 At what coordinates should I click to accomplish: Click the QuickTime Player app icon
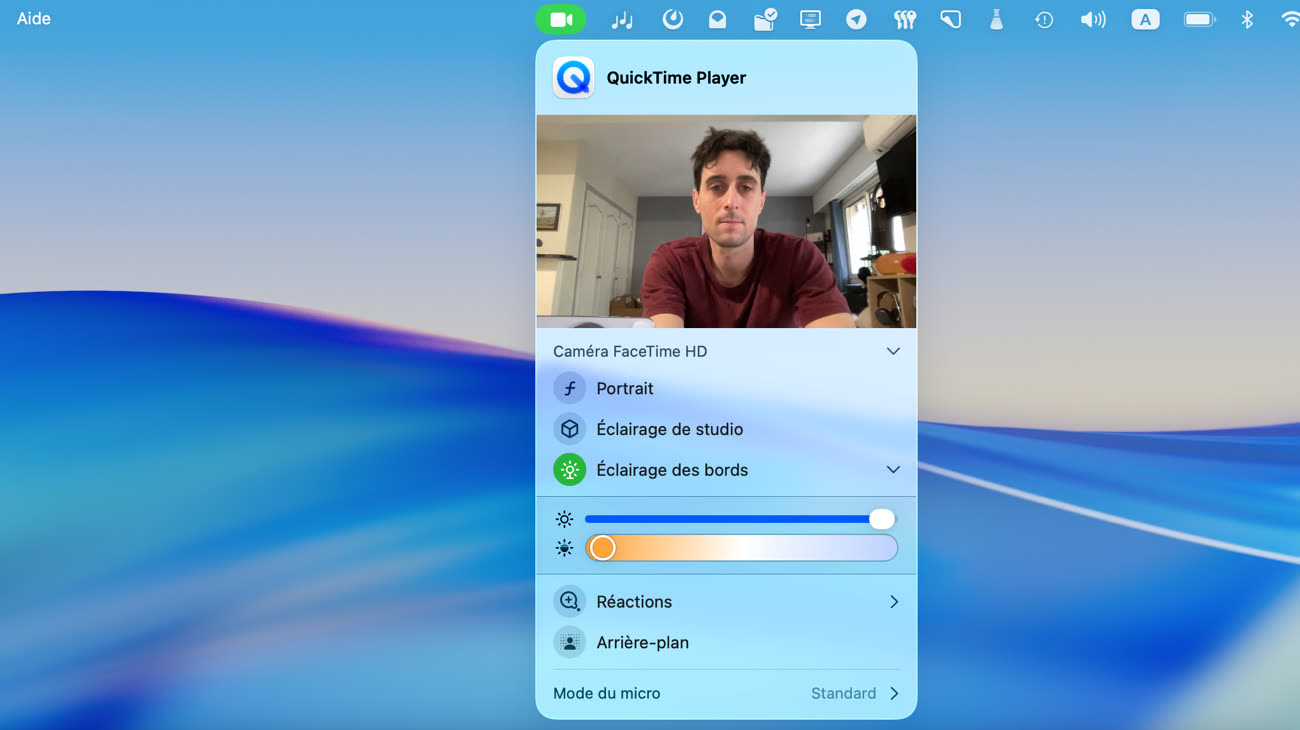click(x=573, y=78)
